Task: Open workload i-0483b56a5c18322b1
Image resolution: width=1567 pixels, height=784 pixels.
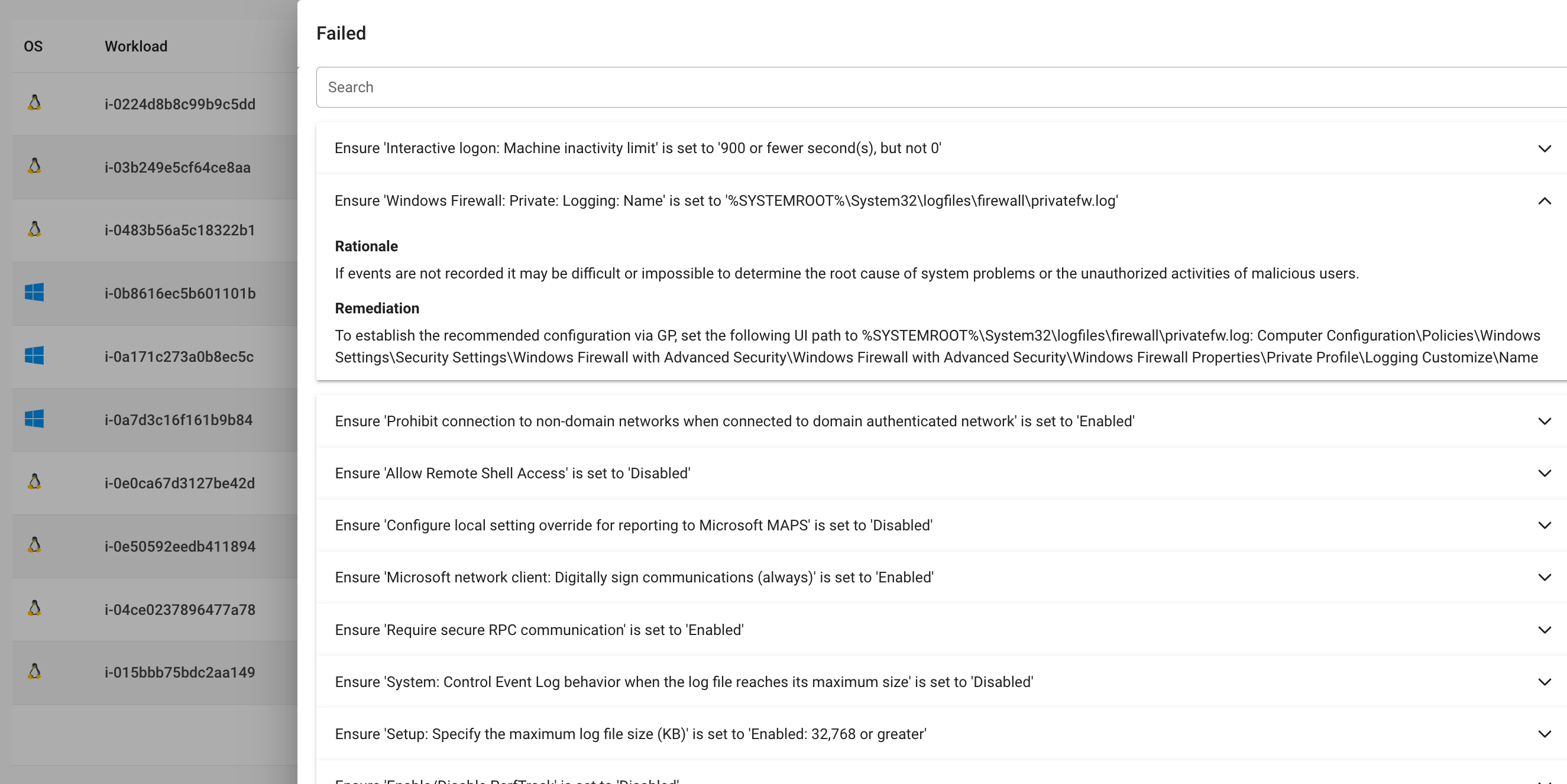Action: click(x=179, y=230)
